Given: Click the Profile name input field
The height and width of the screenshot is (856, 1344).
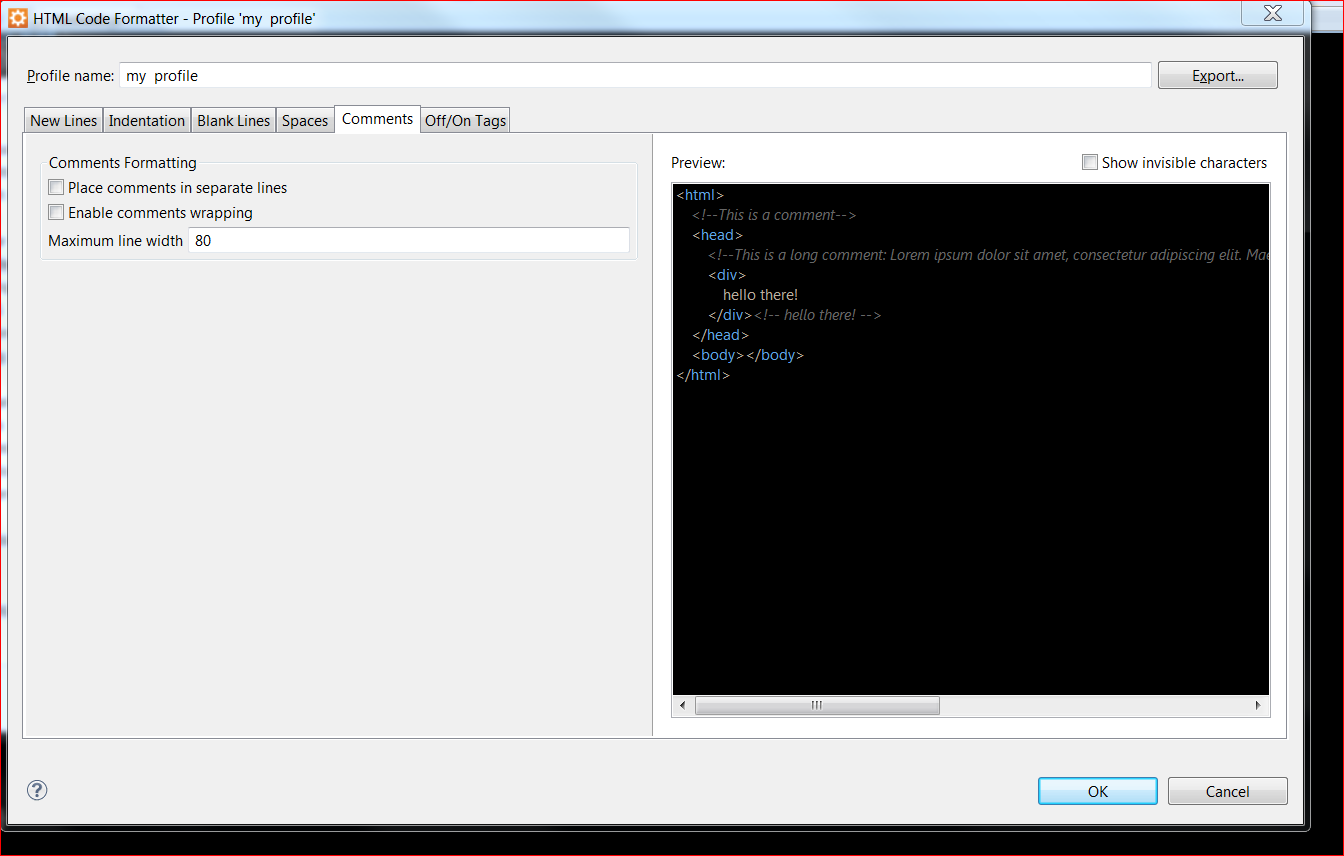Looking at the screenshot, I should [x=636, y=75].
